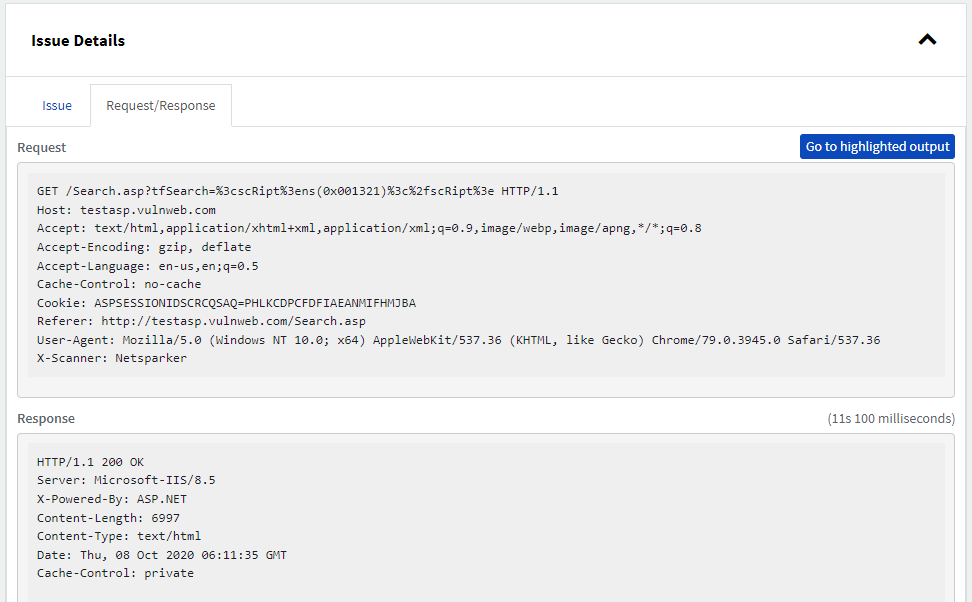The image size is (972, 602).
Task: Click the Server: Microsoft-IIS/8.5 line
Action: pyautogui.click(x=126, y=480)
